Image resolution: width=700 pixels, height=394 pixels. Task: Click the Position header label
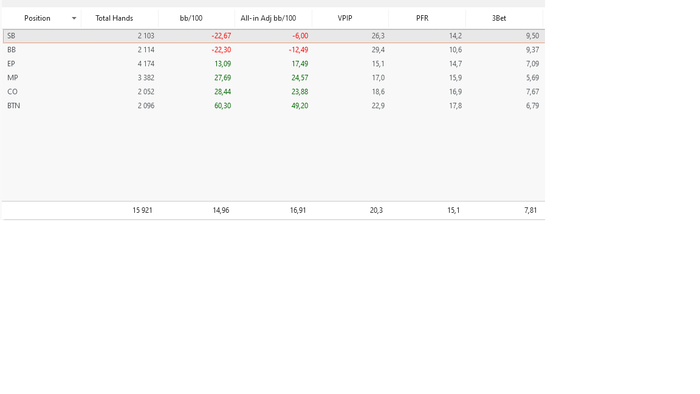point(37,18)
